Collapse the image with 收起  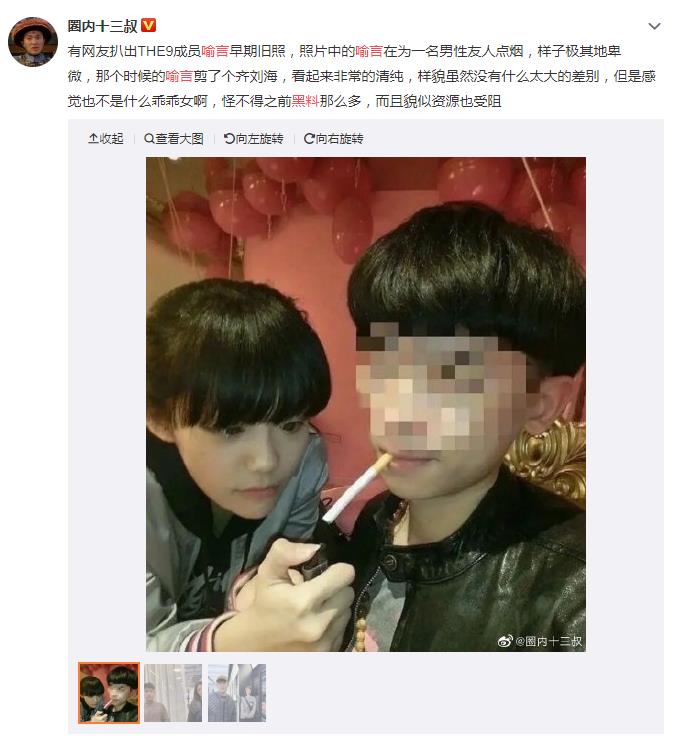pyautogui.click(x=106, y=138)
